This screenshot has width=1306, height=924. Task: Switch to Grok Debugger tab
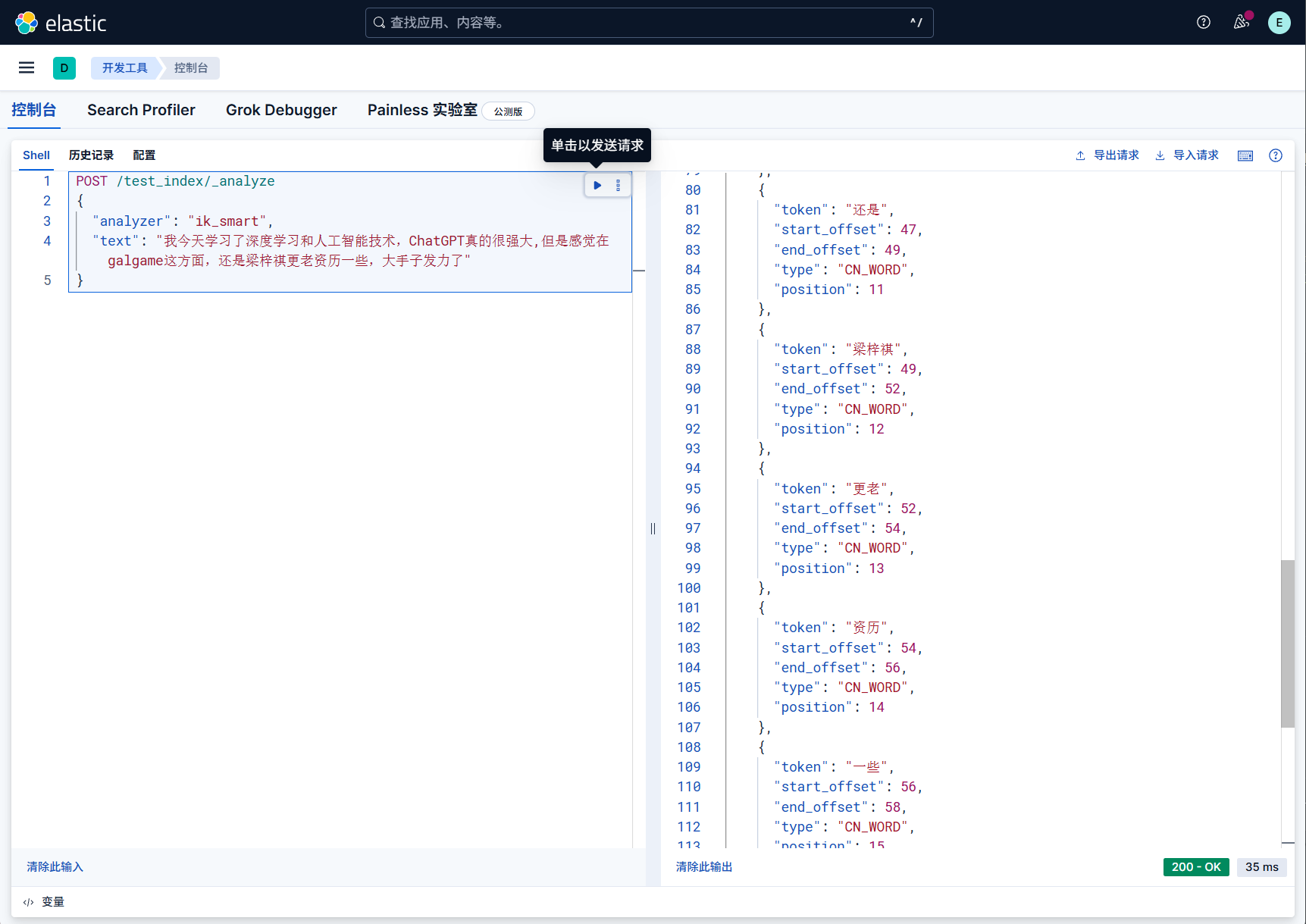(x=281, y=110)
